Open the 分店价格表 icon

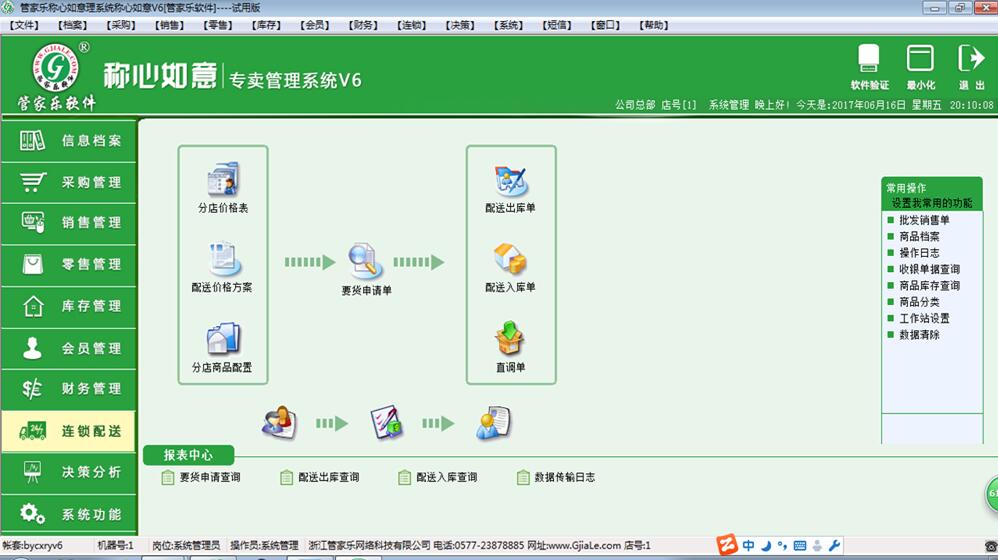[223, 187]
